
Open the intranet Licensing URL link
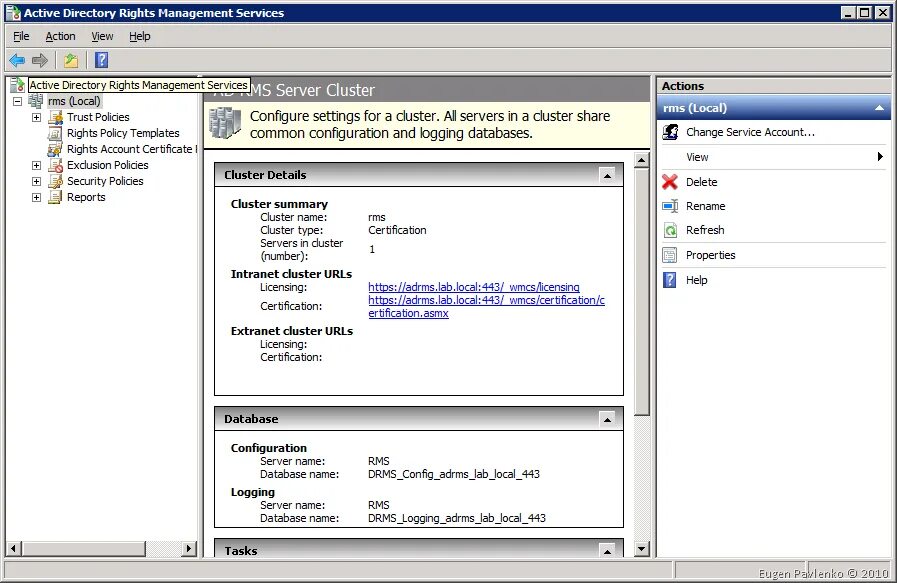point(474,287)
